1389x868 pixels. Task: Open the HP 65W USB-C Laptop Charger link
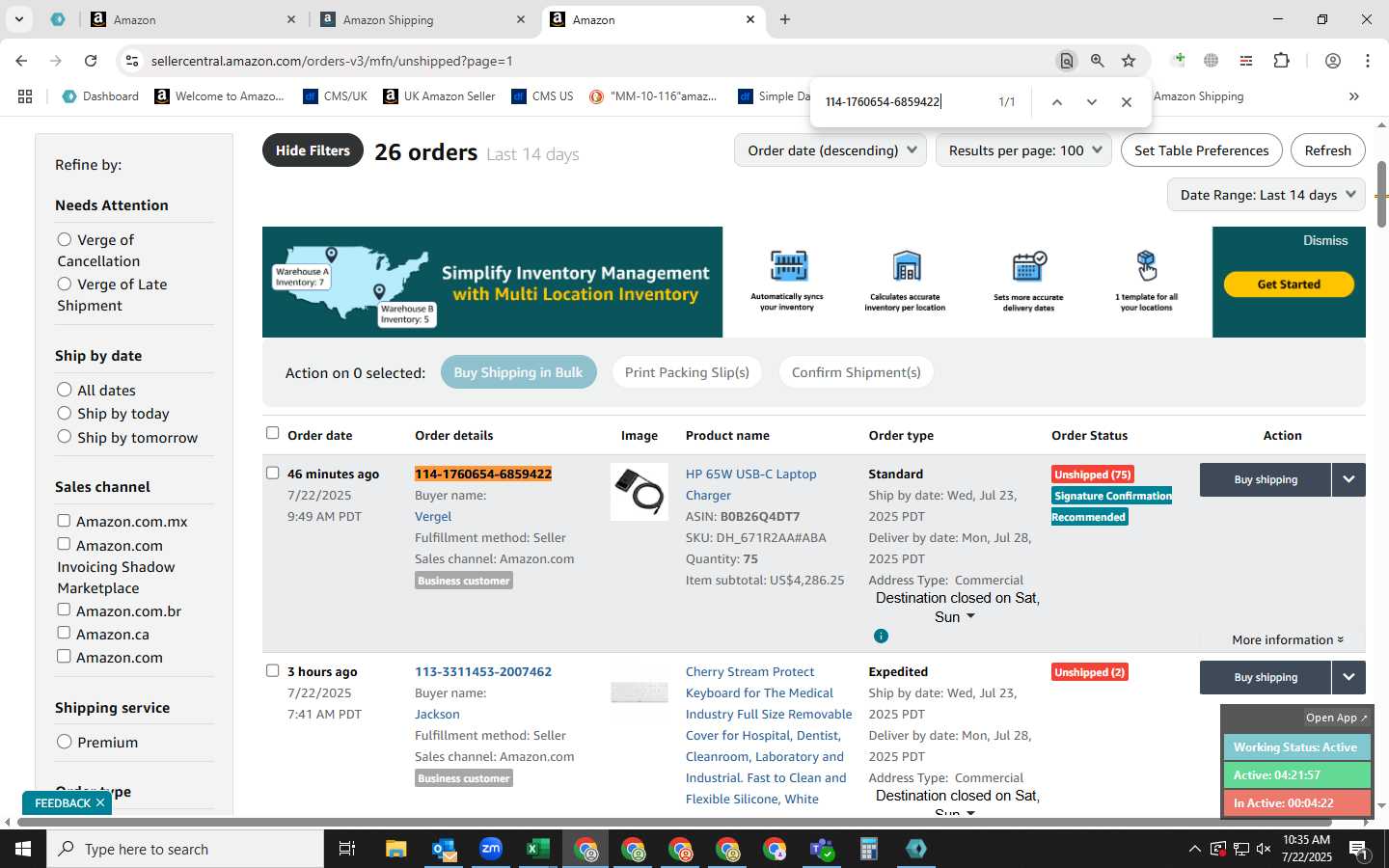pyautogui.click(x=750, y=484)
